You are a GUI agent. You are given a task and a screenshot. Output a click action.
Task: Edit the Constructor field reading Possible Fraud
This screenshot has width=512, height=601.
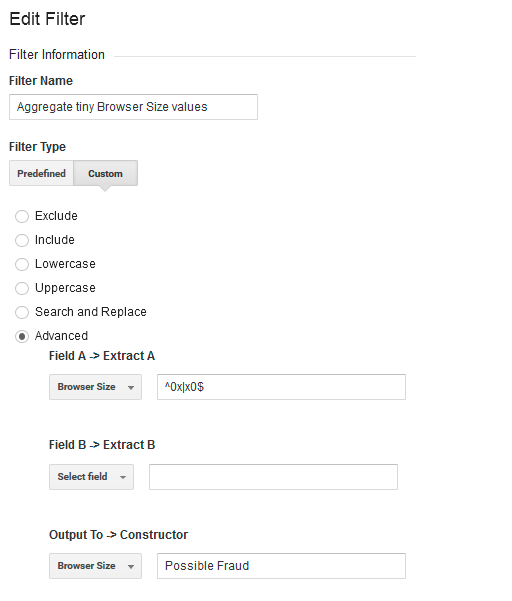coord(281,566)
